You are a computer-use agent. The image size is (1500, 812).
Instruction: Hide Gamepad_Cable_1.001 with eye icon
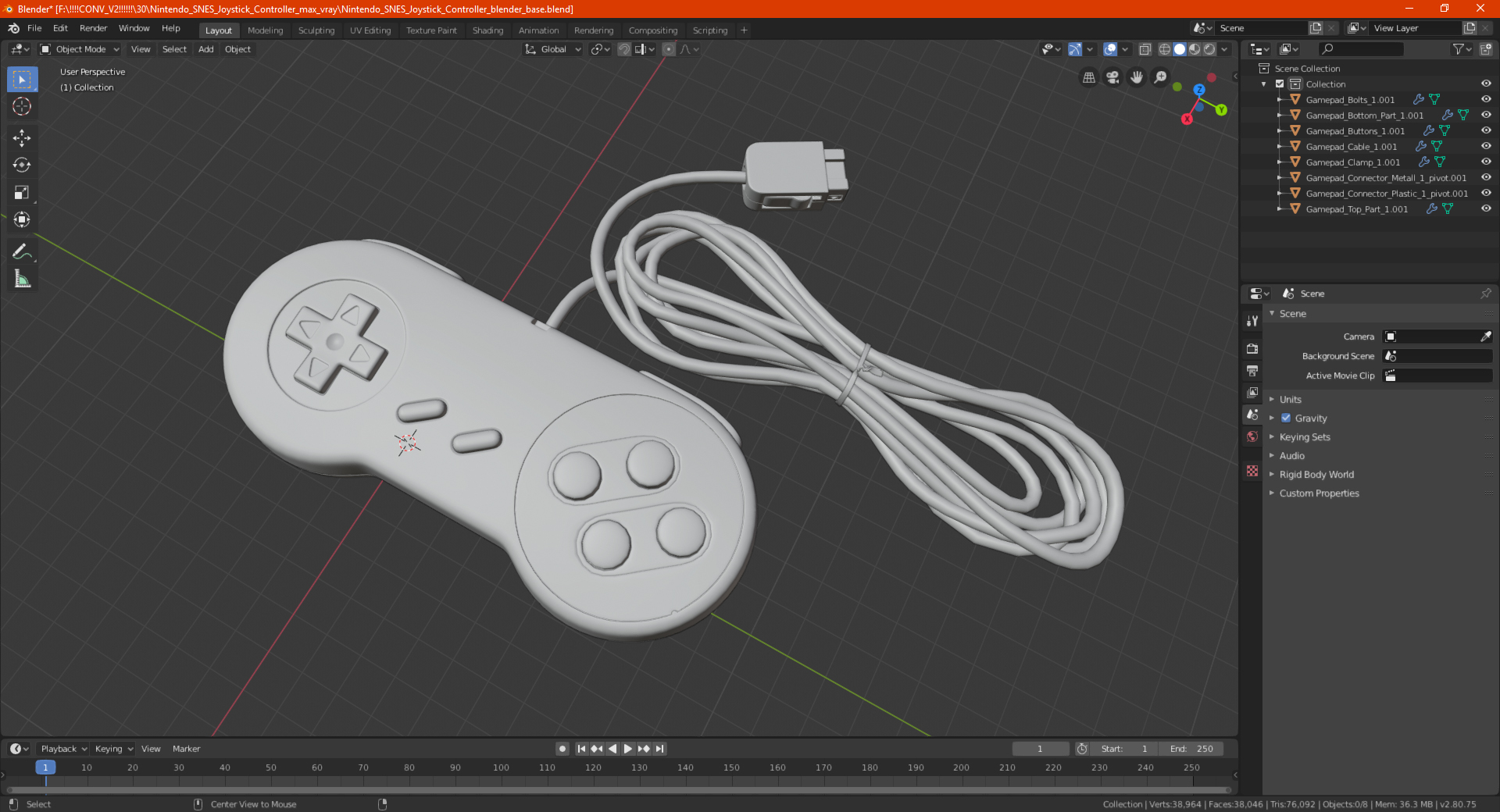pos(1486,146)
